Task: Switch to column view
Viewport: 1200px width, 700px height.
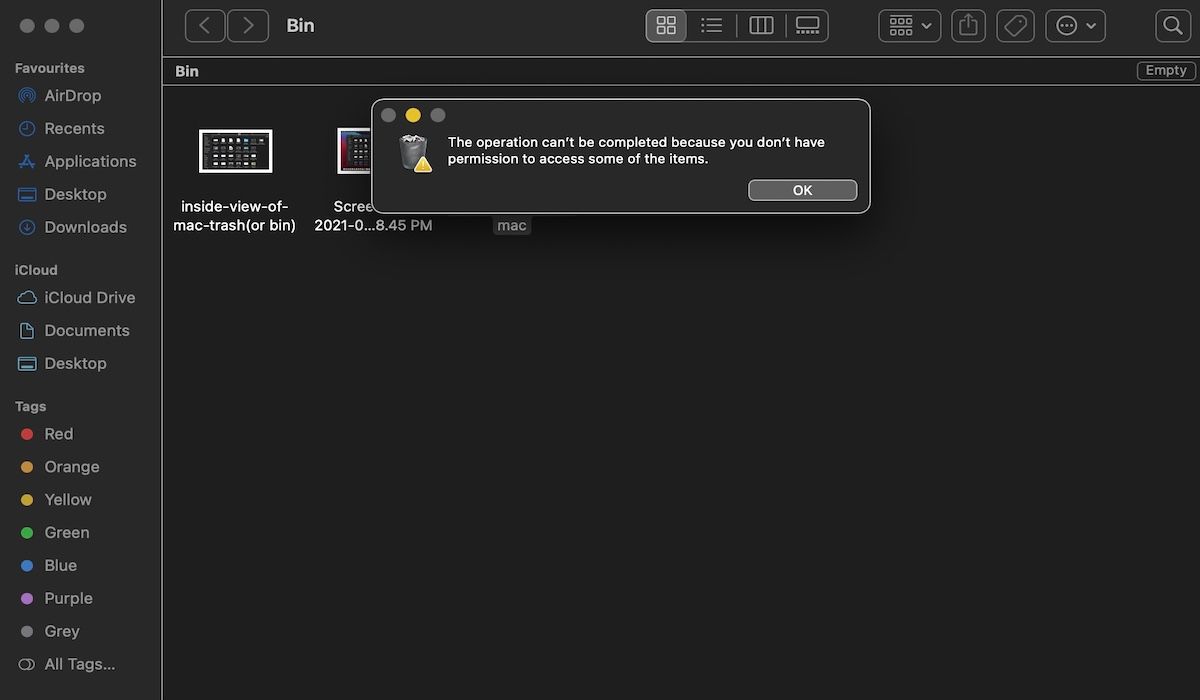Action: point(761,26)
